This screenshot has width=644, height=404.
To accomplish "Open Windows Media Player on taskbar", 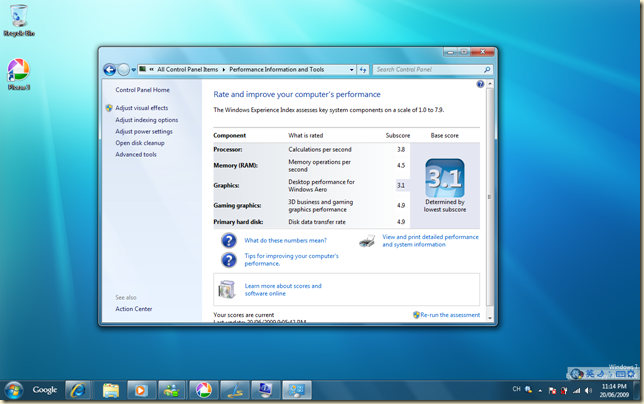I will 140,390.
